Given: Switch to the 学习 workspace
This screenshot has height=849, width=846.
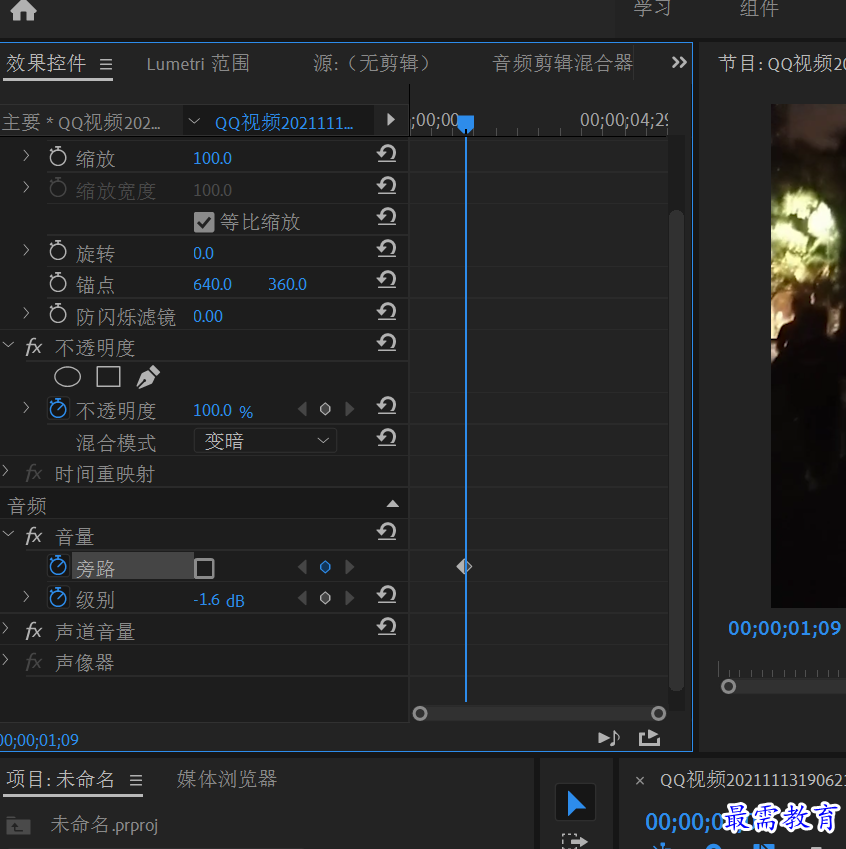Looking at the screenshot, I should click(652, 8).
